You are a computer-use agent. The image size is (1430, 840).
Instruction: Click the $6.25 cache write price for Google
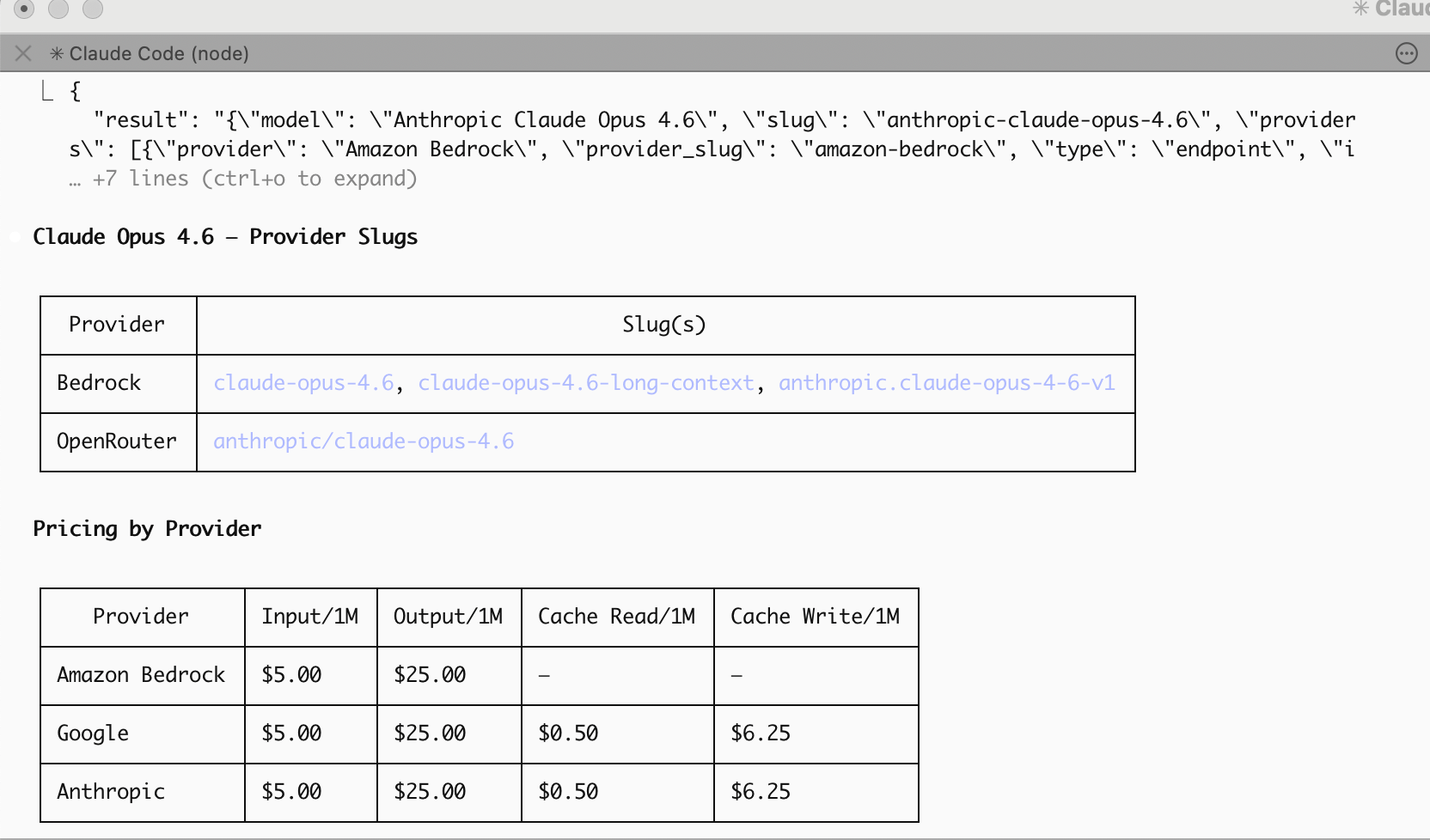click(761, 733)
